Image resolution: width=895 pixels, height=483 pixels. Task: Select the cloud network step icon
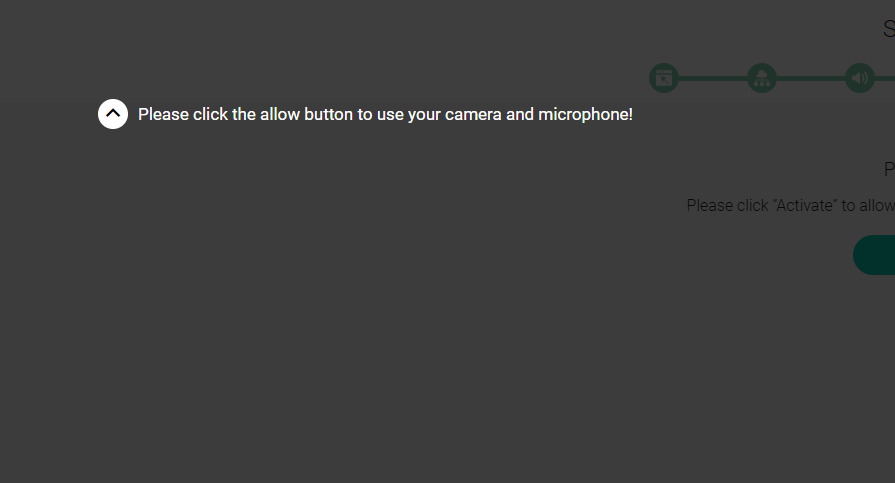[x=762, y=78]
